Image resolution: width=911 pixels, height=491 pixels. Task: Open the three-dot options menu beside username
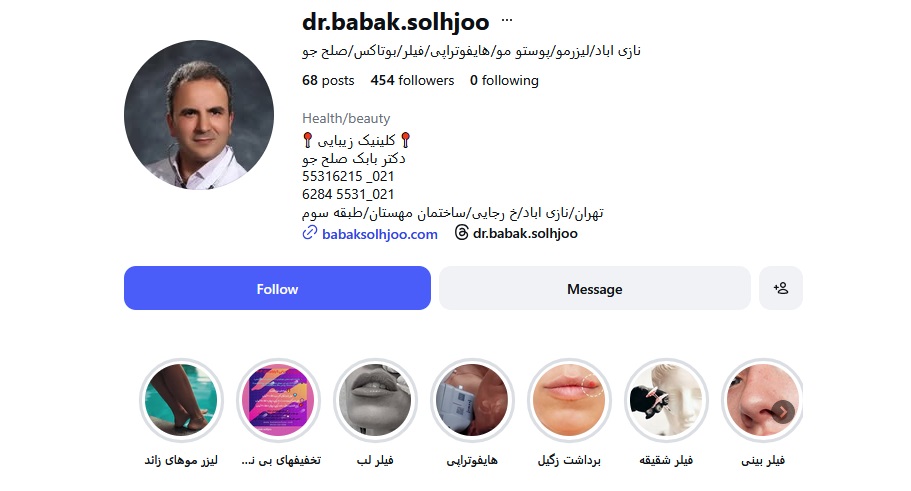pyautogui.click(x=507, y=20)
